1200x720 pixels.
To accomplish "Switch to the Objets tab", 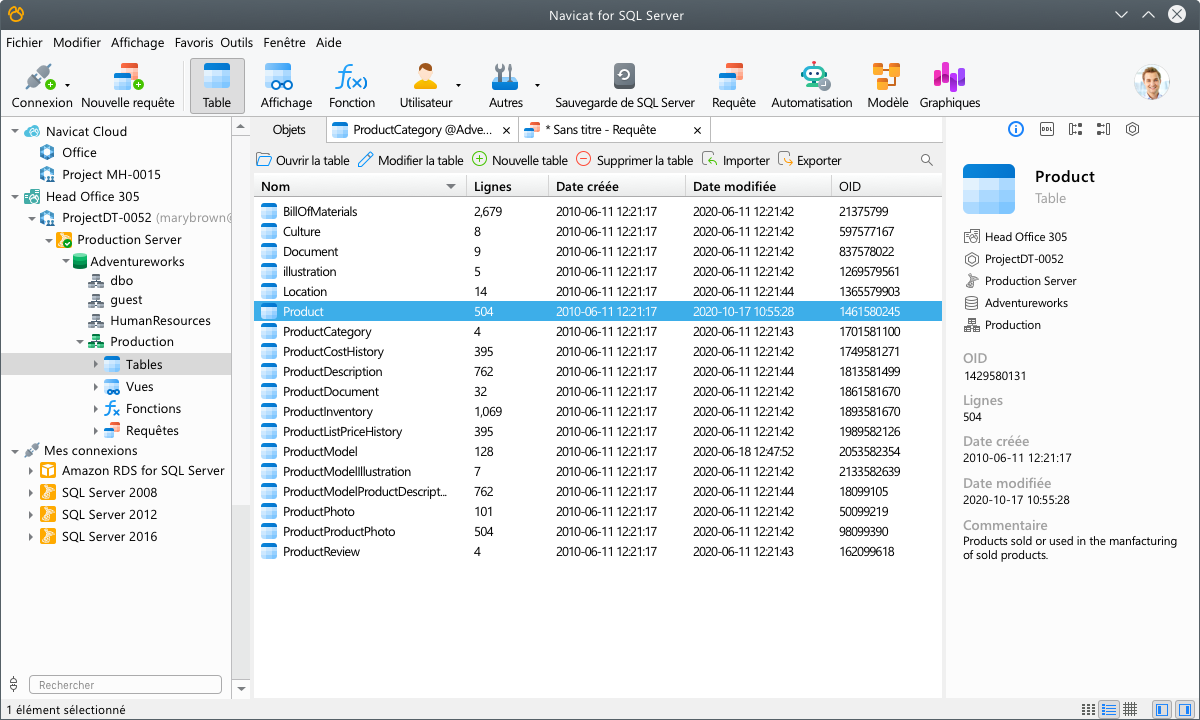I will 289,130.
